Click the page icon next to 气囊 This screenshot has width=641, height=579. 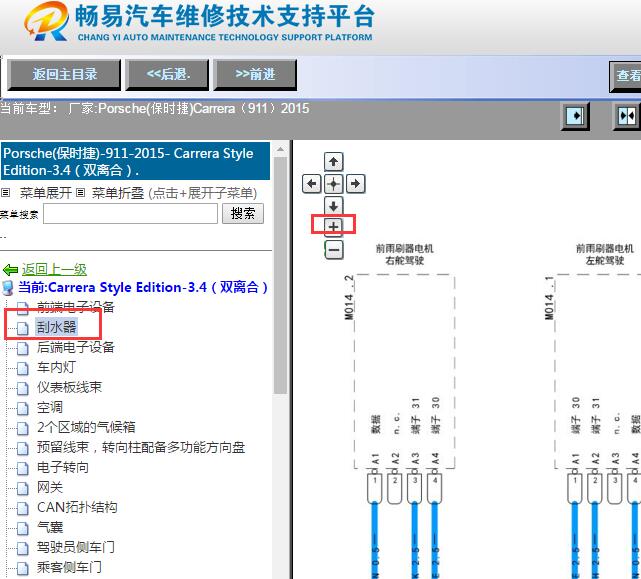tap(23, 528)
